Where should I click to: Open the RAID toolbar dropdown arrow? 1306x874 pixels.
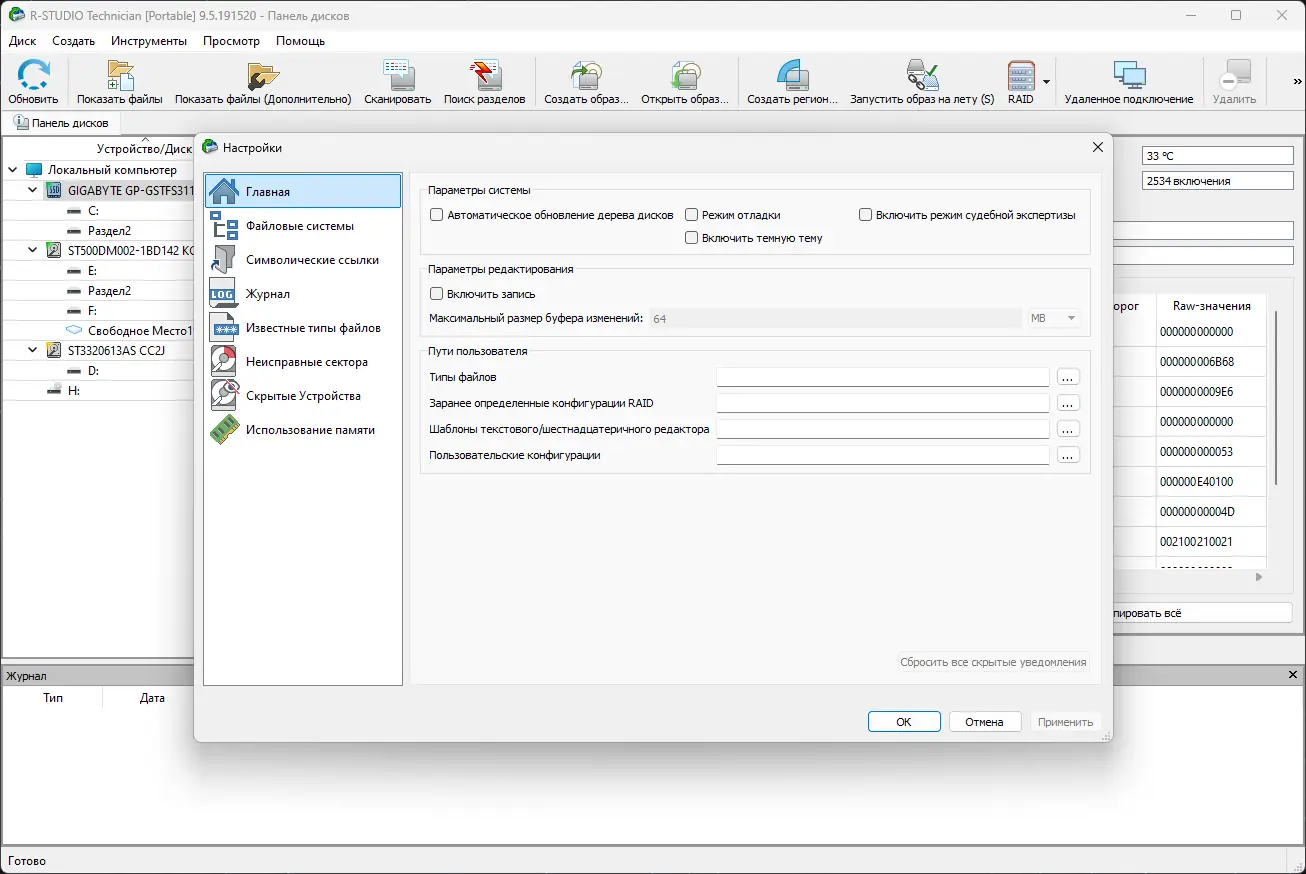[1046, 82]
